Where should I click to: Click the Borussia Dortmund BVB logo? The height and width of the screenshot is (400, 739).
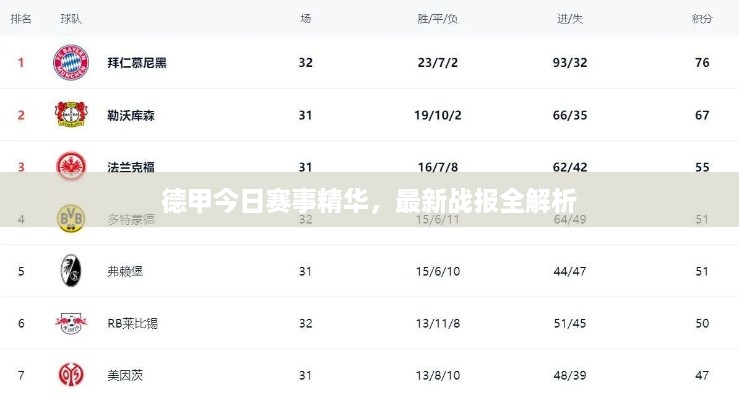(71, 218)
